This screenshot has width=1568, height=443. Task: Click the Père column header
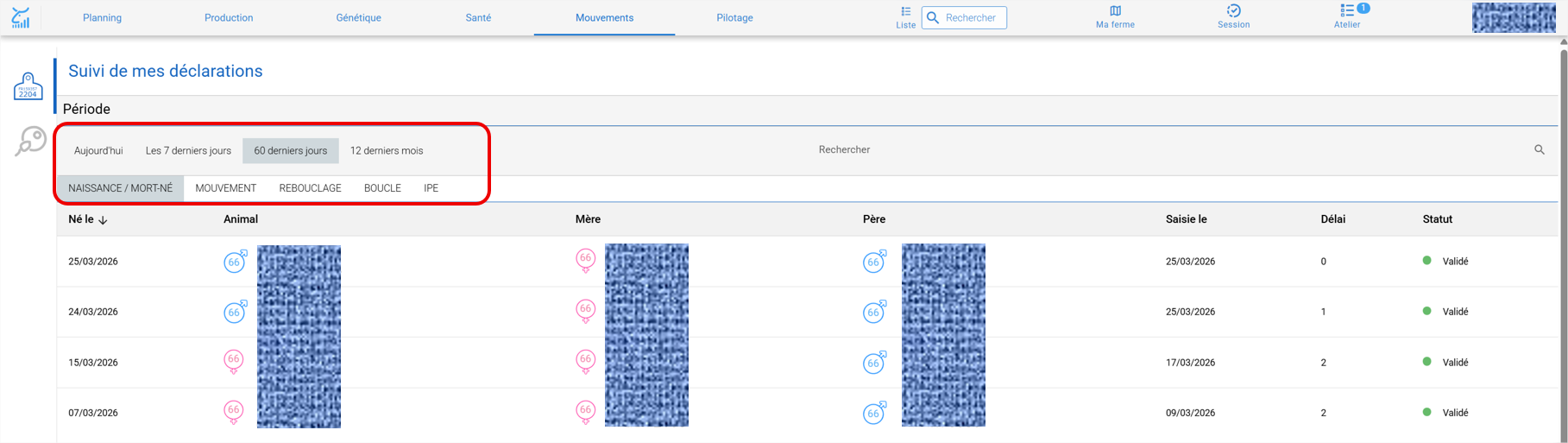pos(874,219)
